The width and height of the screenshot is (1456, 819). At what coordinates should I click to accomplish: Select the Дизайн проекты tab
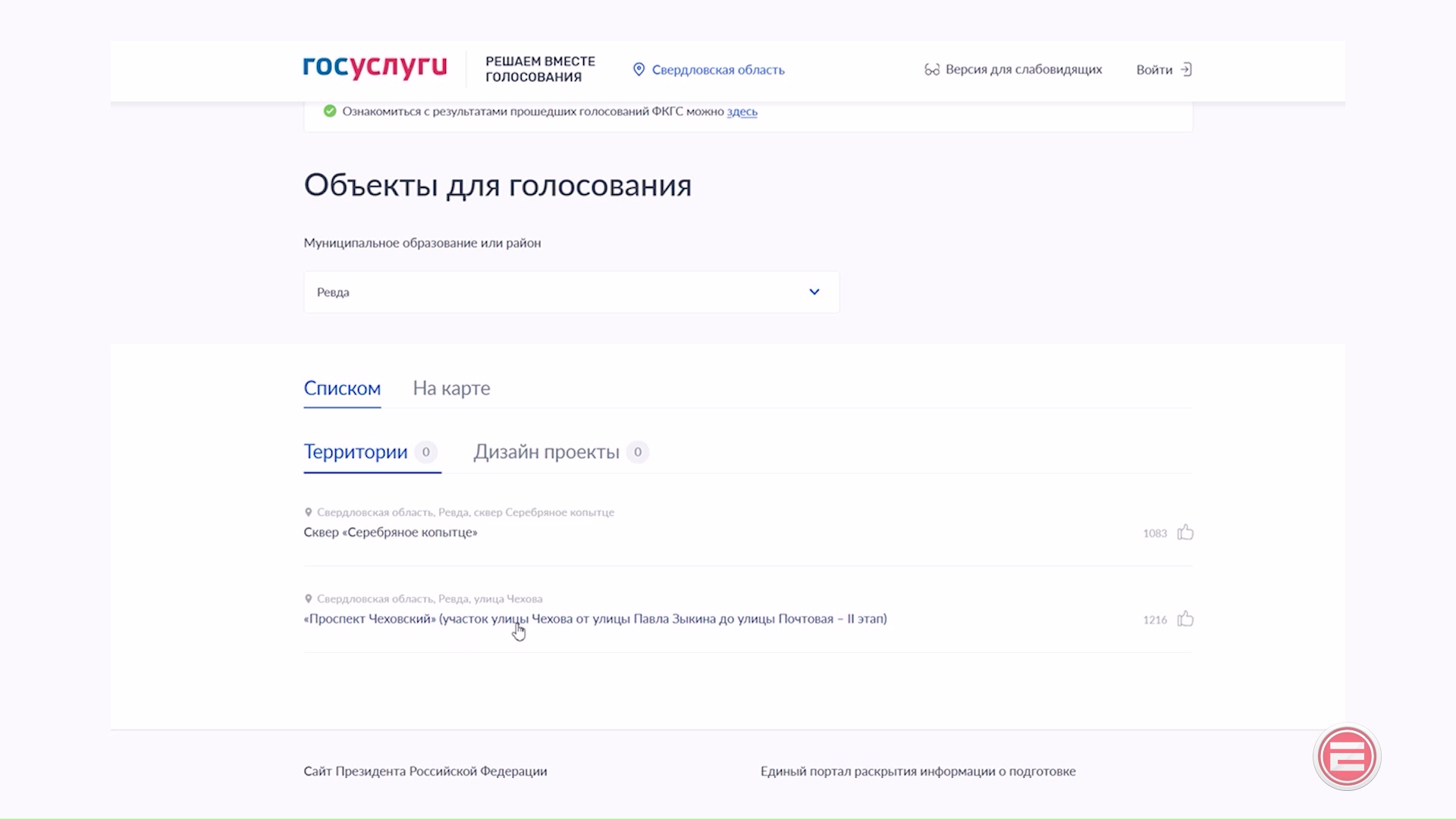coord(546,452)
